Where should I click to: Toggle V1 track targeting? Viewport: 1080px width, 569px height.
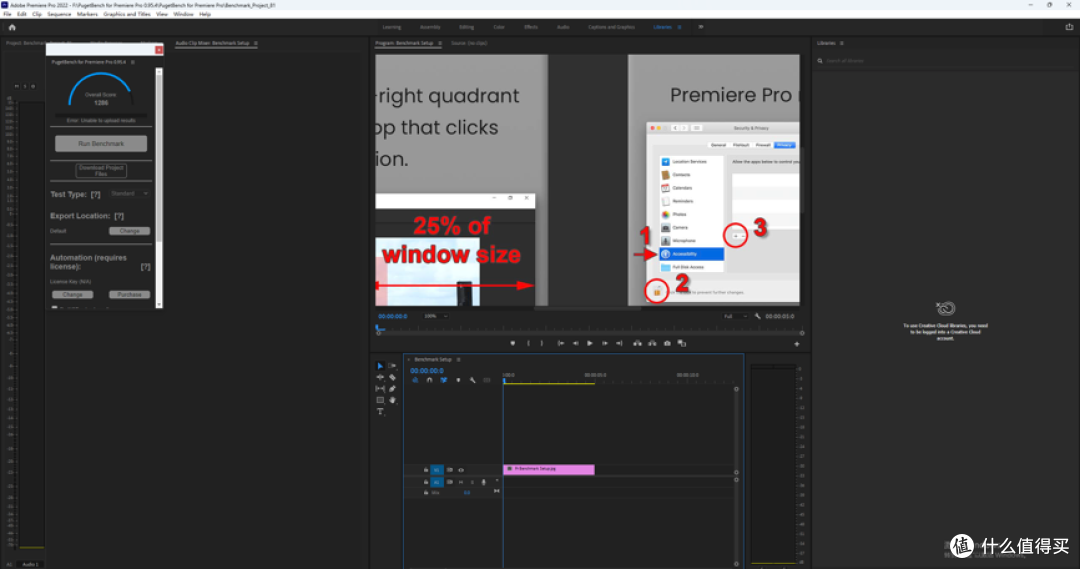coord(437,470)
